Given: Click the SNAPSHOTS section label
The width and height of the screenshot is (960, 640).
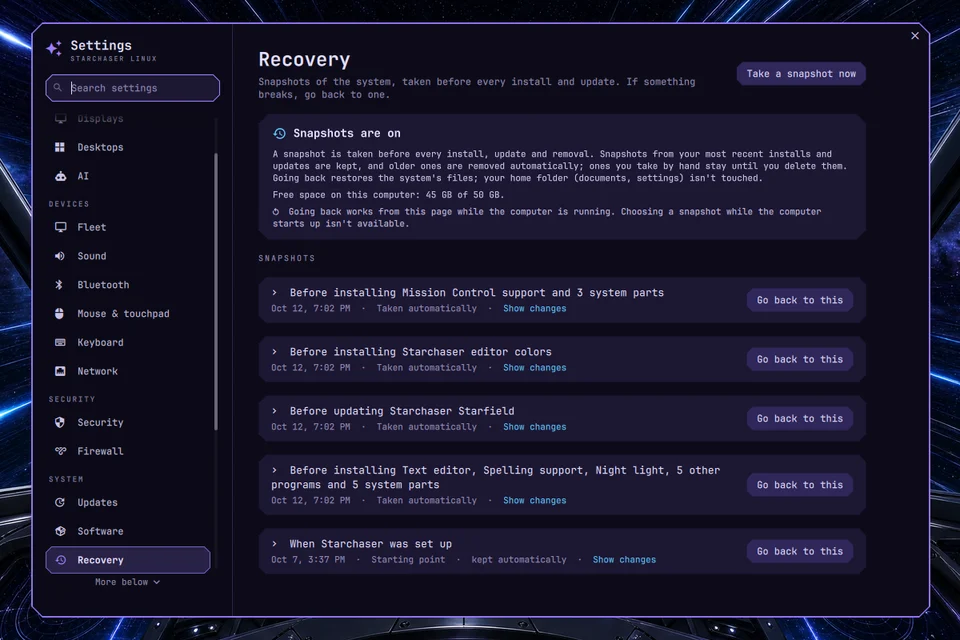Looking at the screenshot, I should point(287,258).
